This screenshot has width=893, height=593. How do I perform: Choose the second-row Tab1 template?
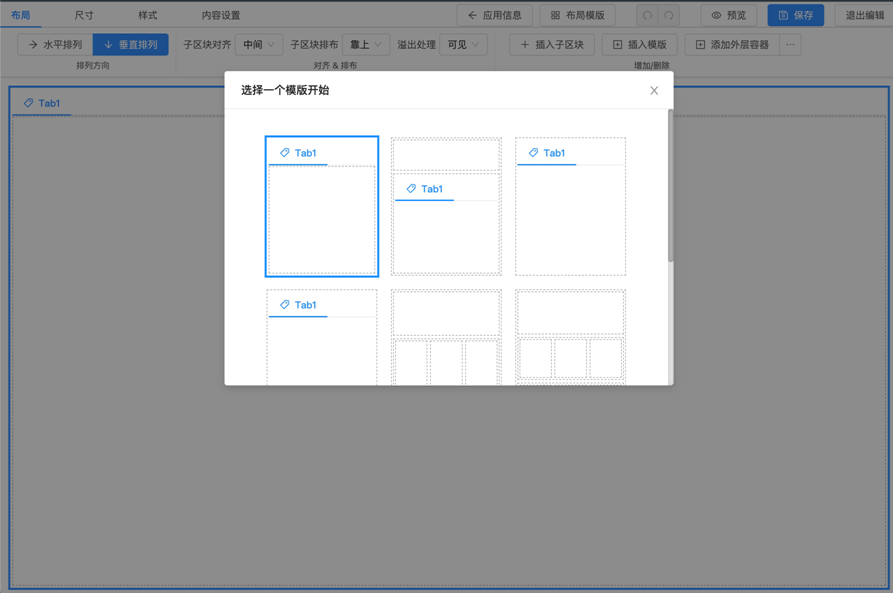(322, 337)
